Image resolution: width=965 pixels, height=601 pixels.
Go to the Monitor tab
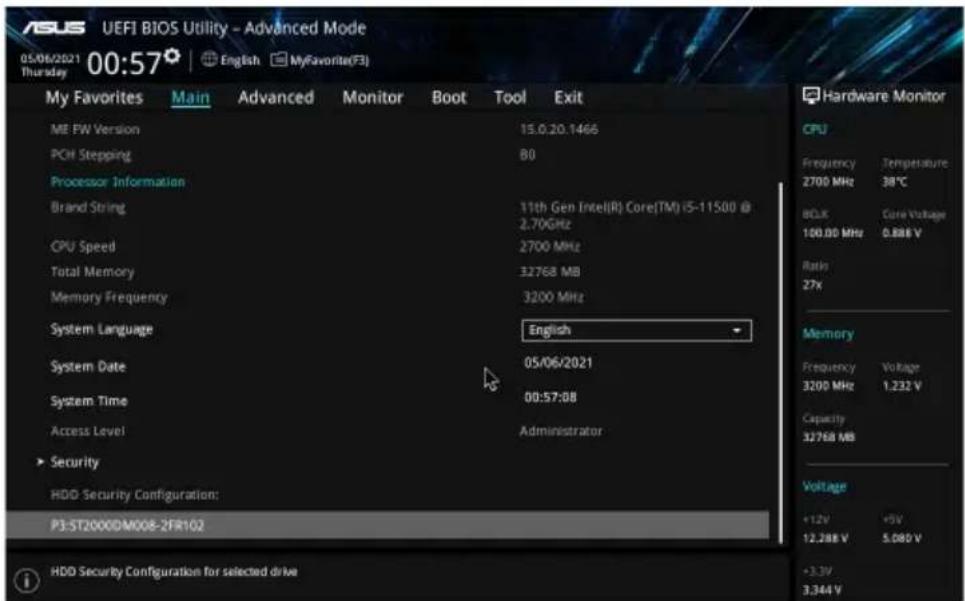[373, 97]
